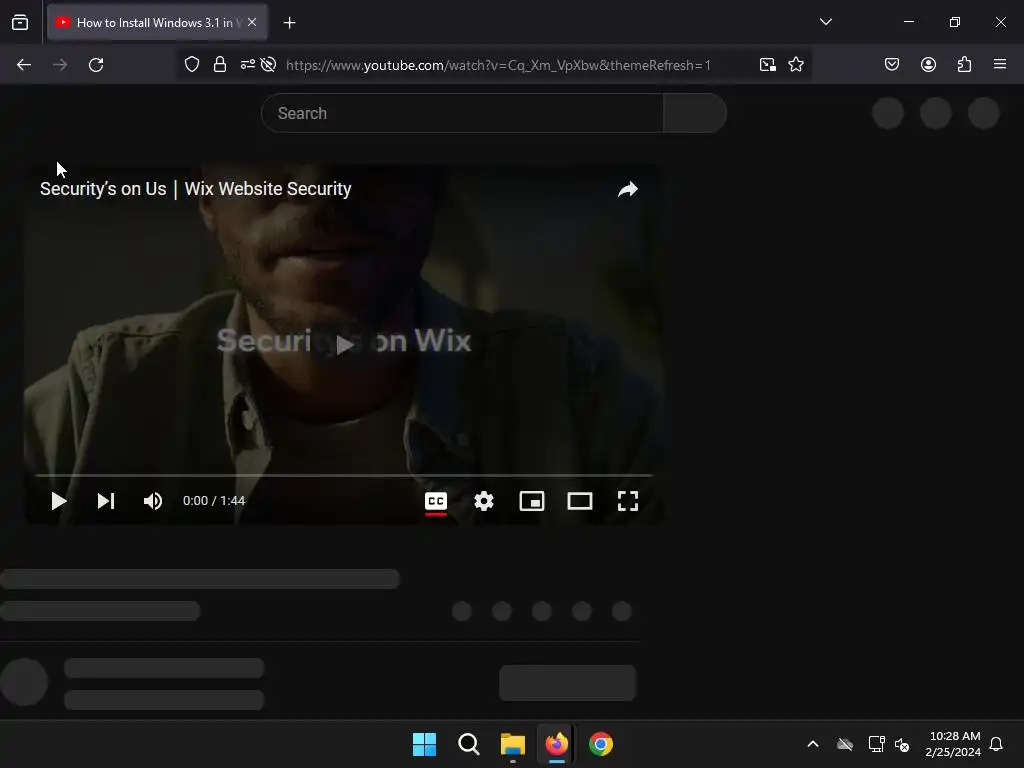Launch Google Chrome from taskbar
Screen dimensions: 1024x768
point(601,744)
